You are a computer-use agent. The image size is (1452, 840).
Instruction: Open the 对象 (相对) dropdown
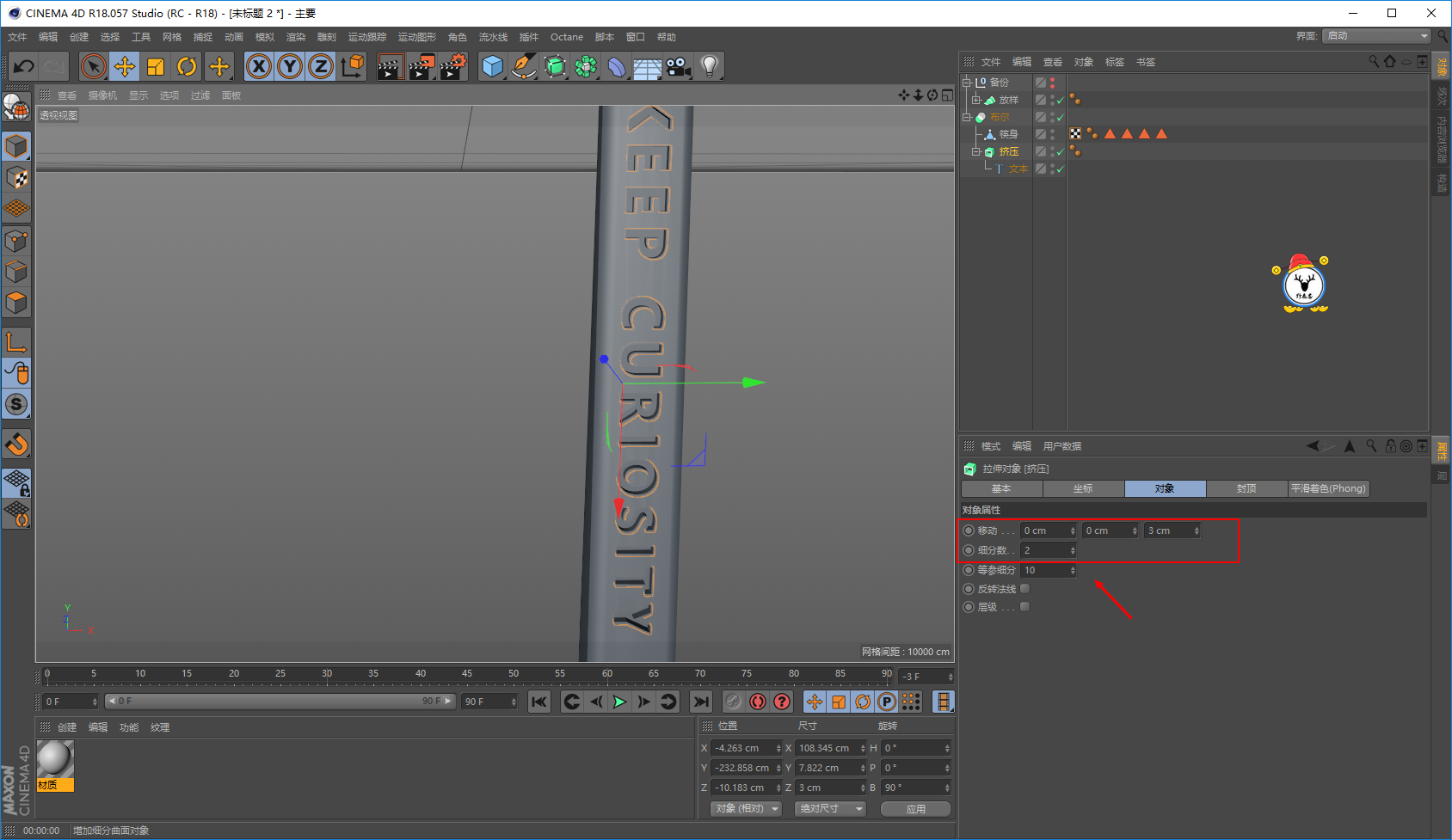(746, 809)
